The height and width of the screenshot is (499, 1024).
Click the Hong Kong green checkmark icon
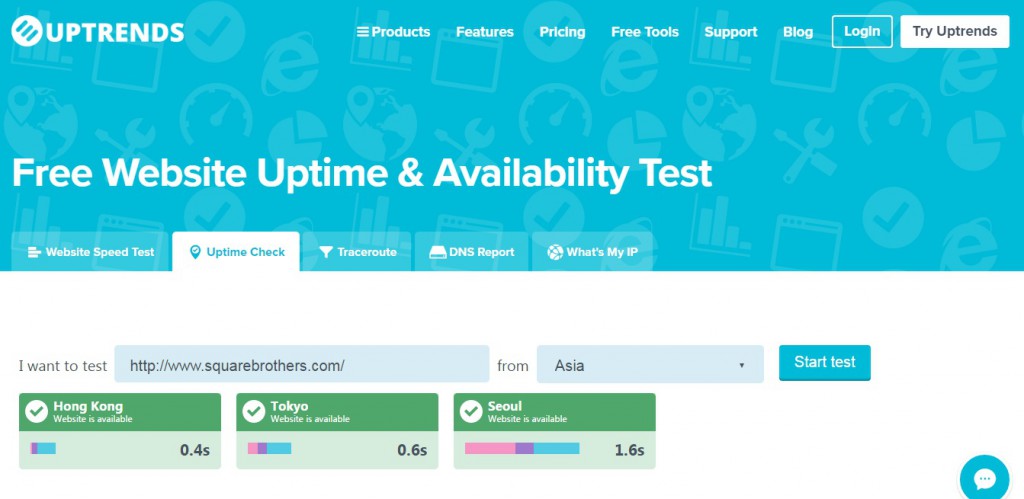tap(37, 411)
